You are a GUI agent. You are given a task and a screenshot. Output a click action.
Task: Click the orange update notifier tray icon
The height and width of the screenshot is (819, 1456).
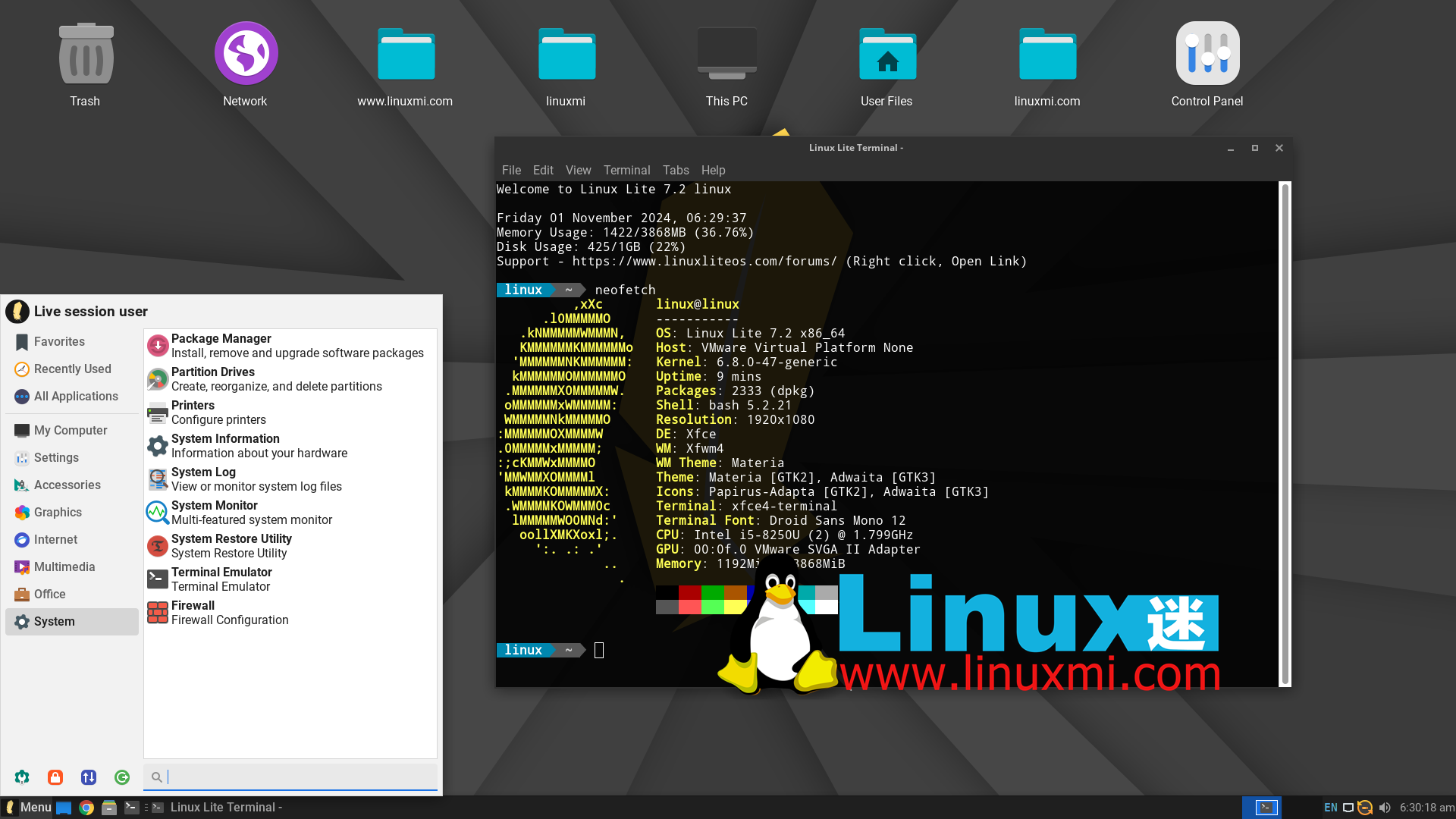(1365, 808)
